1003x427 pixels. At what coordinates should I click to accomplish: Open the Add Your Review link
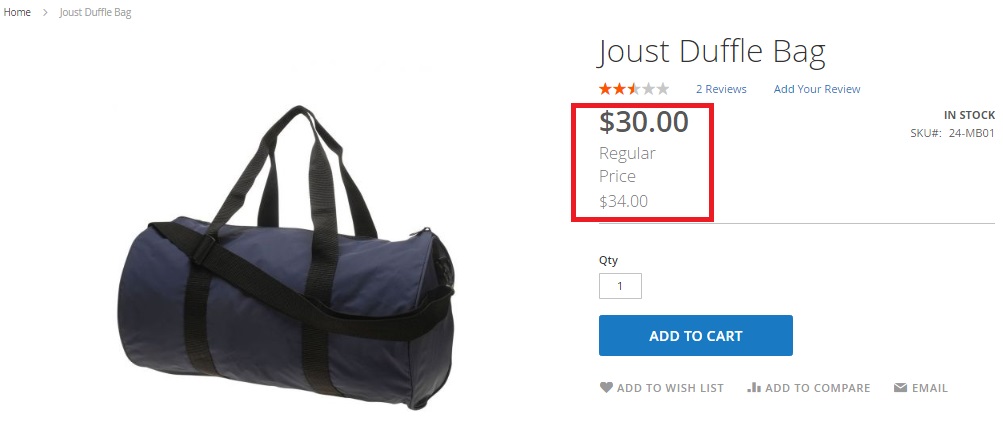pos(817,89)
